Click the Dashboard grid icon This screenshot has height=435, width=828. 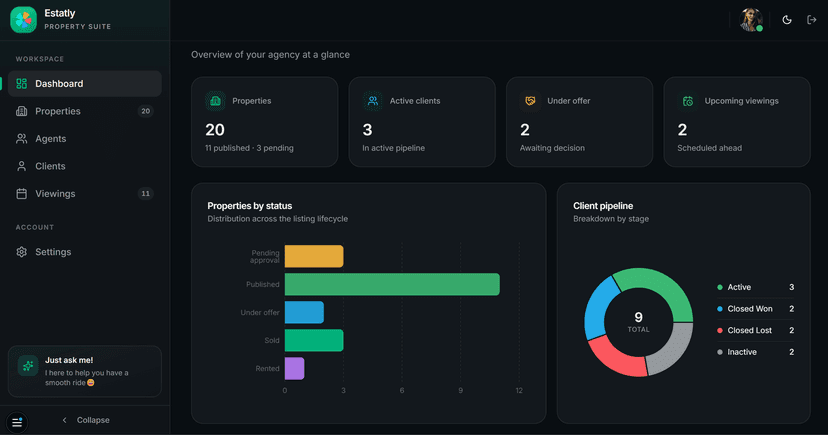click(22, 83)
